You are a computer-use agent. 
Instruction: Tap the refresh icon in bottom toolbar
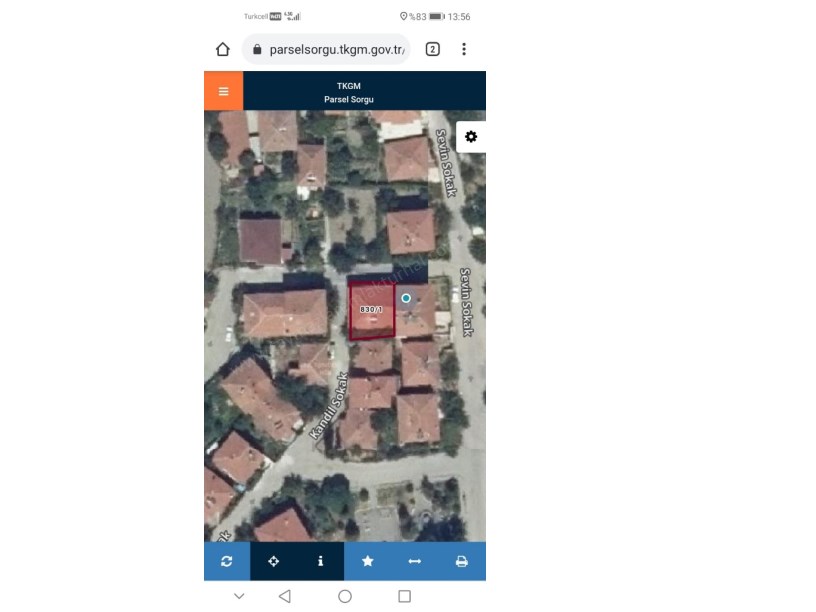227,562
